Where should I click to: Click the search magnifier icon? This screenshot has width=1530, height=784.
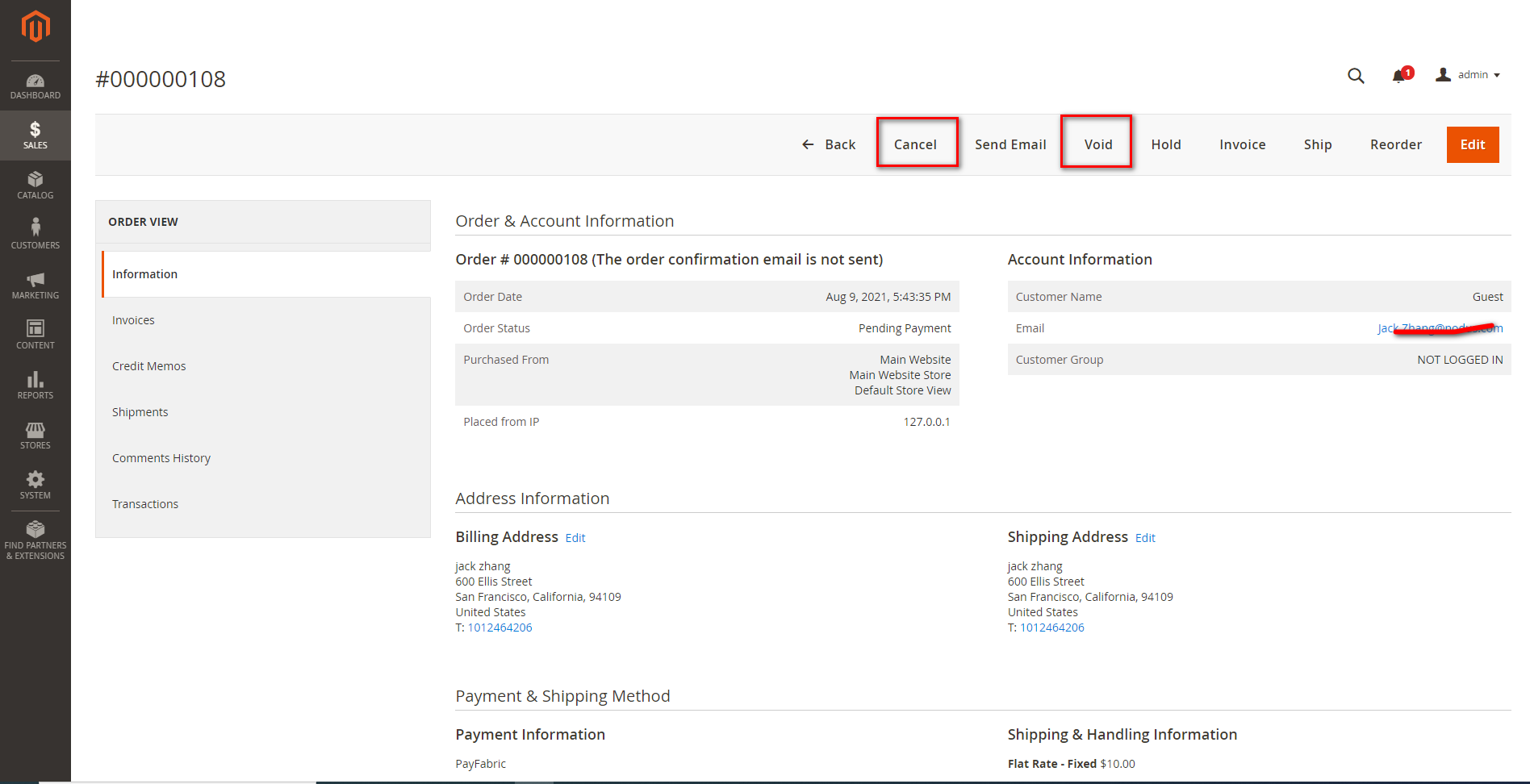1356,76
